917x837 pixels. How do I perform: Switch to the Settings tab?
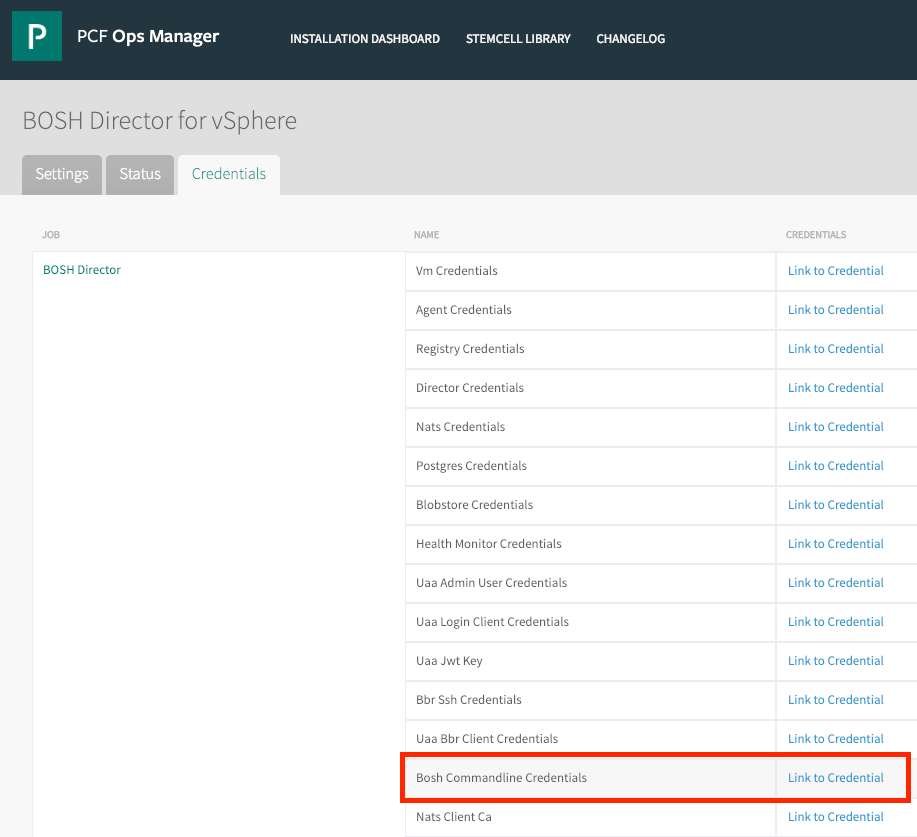click(61, 174)
